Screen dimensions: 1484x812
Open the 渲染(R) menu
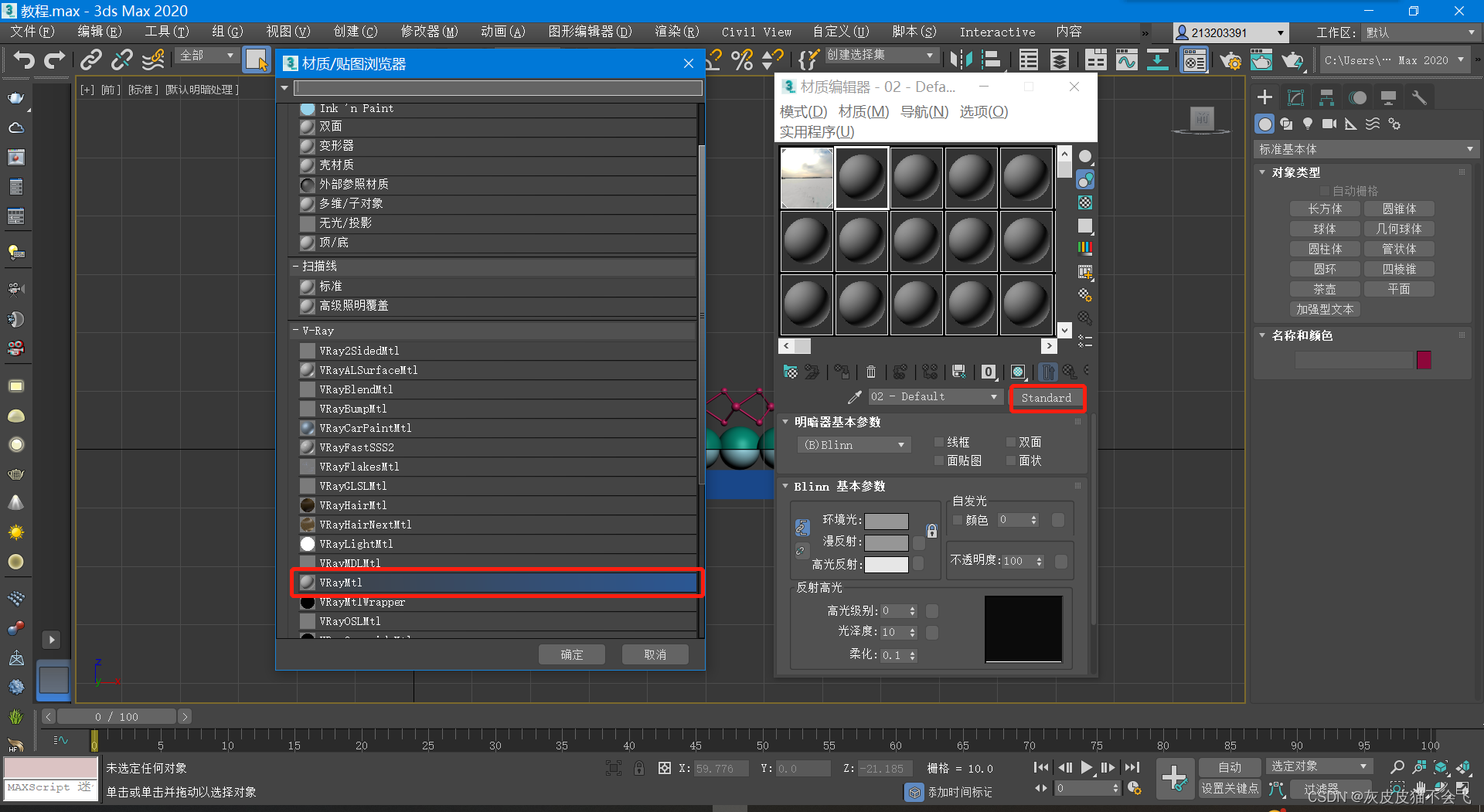point(676,32)
